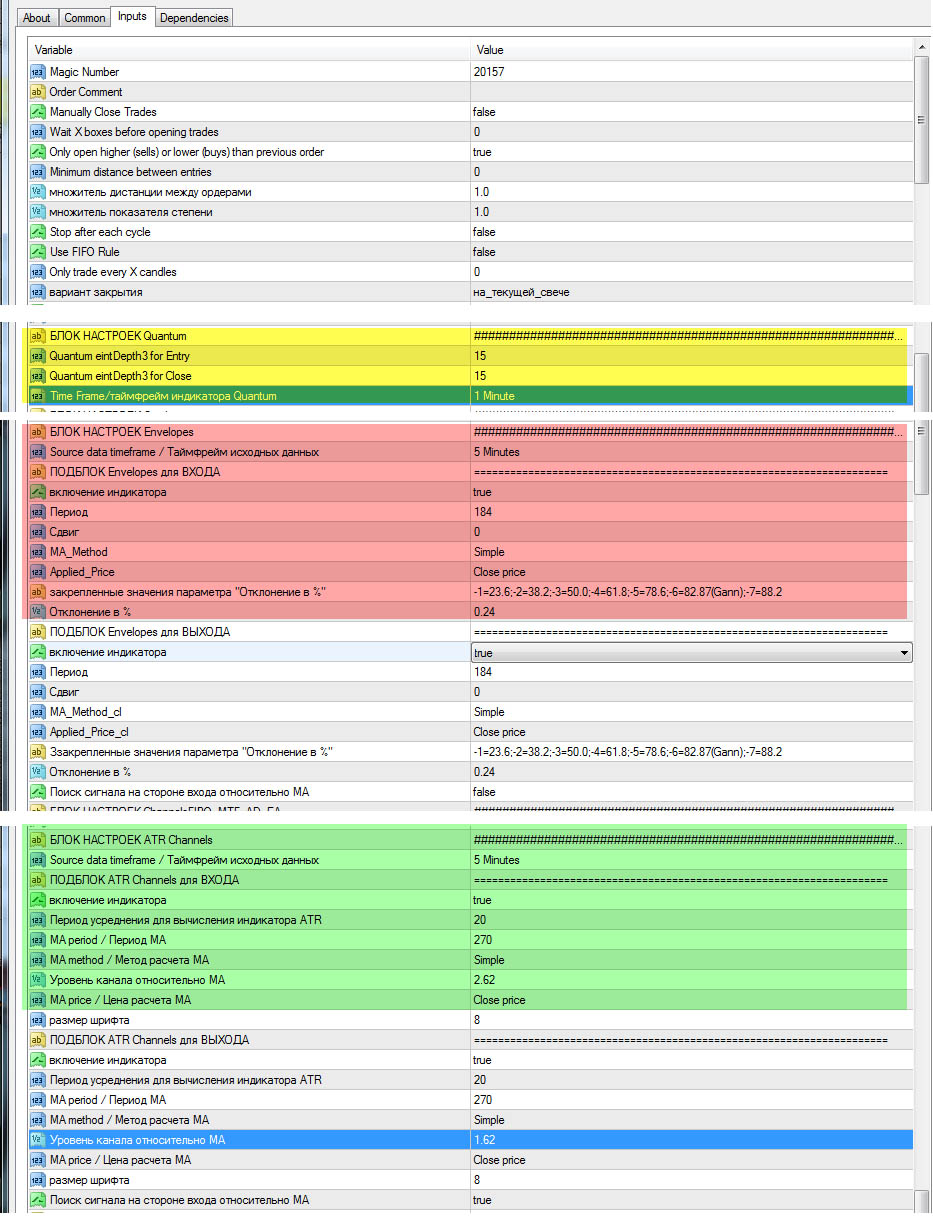Click icon beside множитель показателя степени
Viewport: 933px width, 1224px height.
(x=38, y=212)
